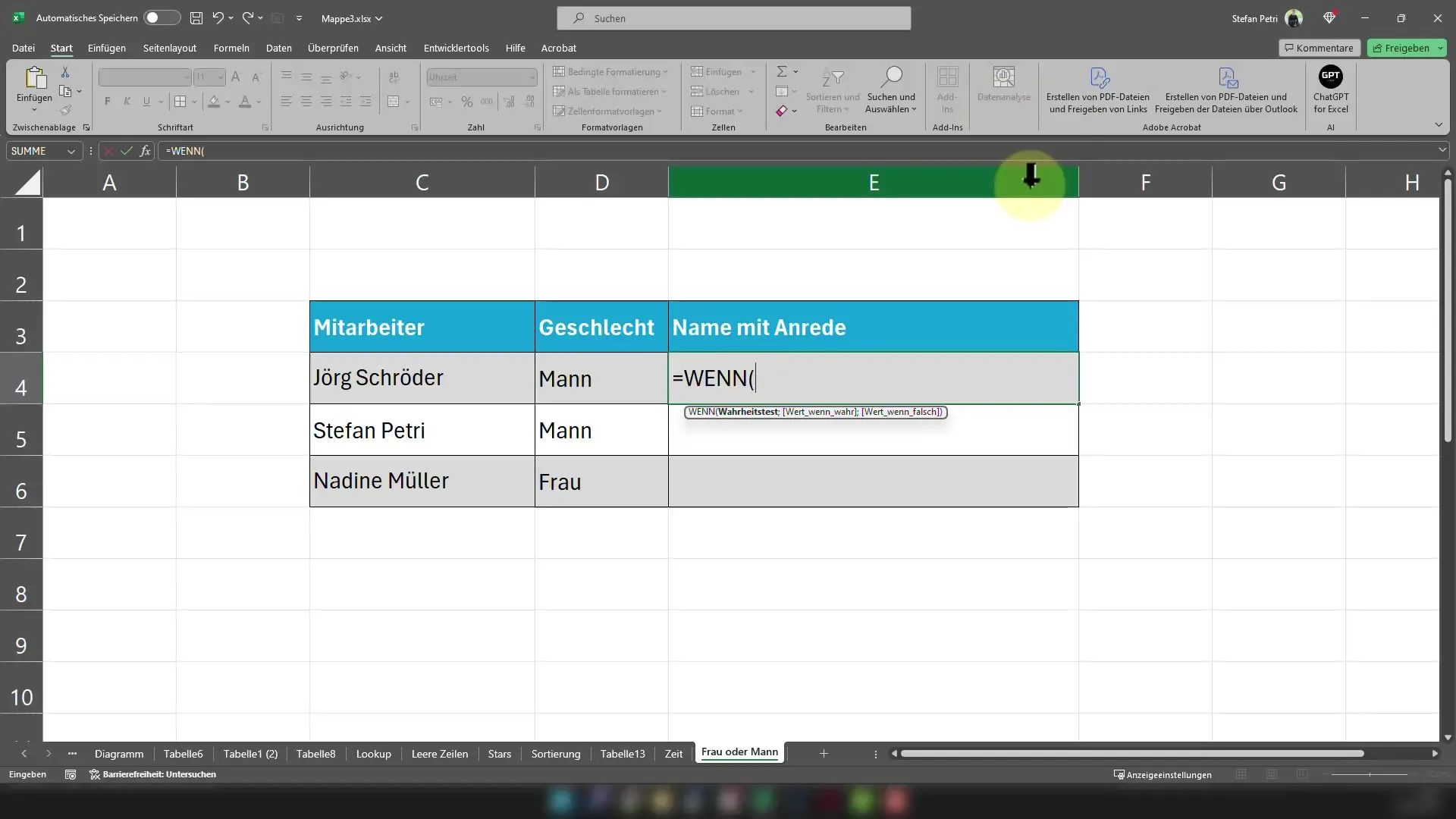Select the Entwicklertools ribbon tab
The image size is (1456, 819).
click(x=455, y=47)
